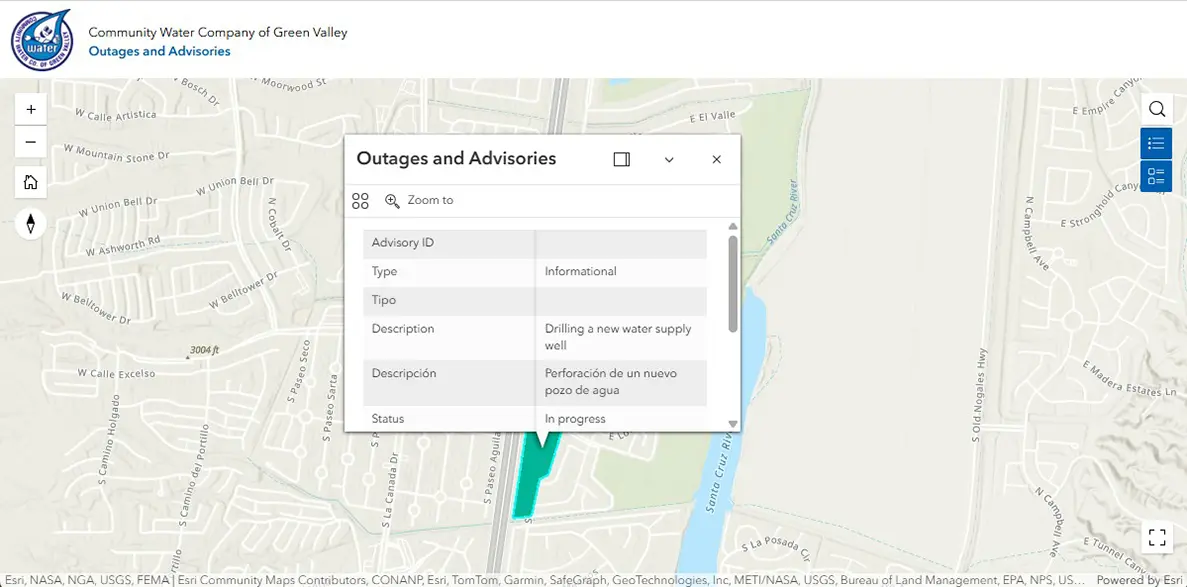
Task: Click the popup scrollbar thumb
Action: pos(733,283)
